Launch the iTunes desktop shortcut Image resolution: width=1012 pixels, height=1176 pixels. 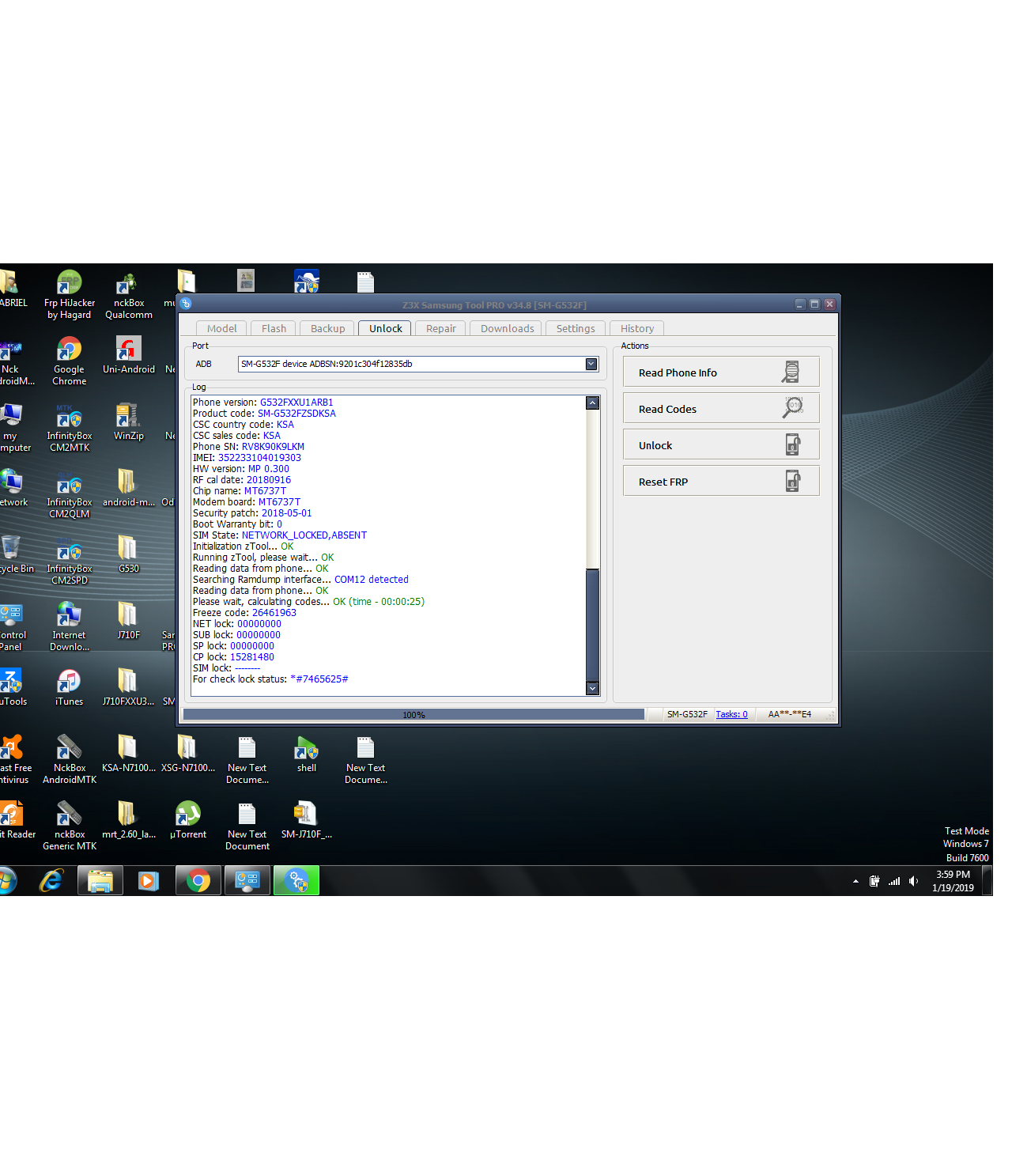(x=70, y=688)
